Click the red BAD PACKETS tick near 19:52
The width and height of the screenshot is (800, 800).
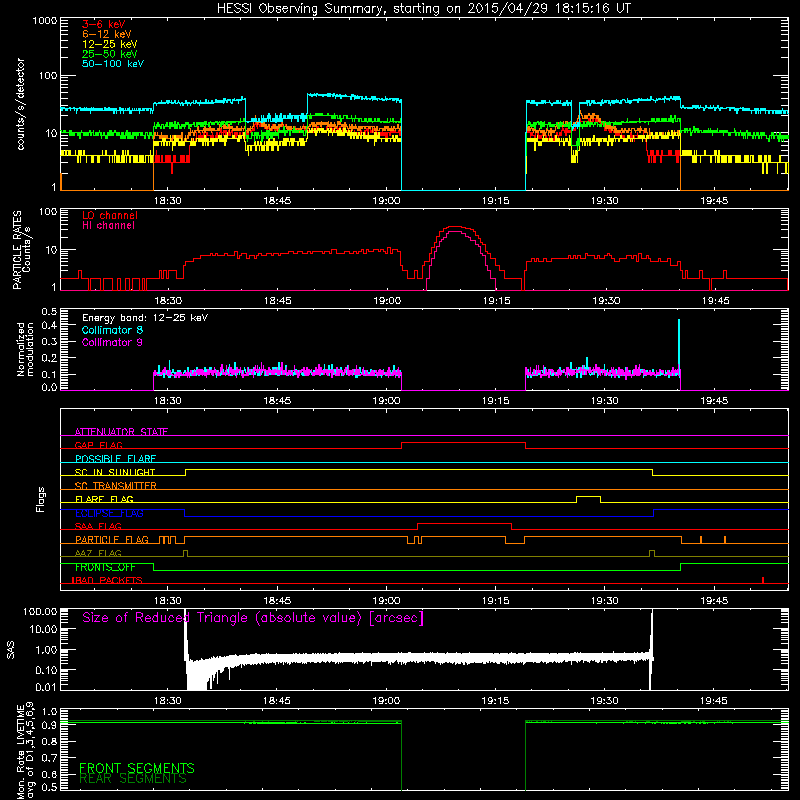763,580
